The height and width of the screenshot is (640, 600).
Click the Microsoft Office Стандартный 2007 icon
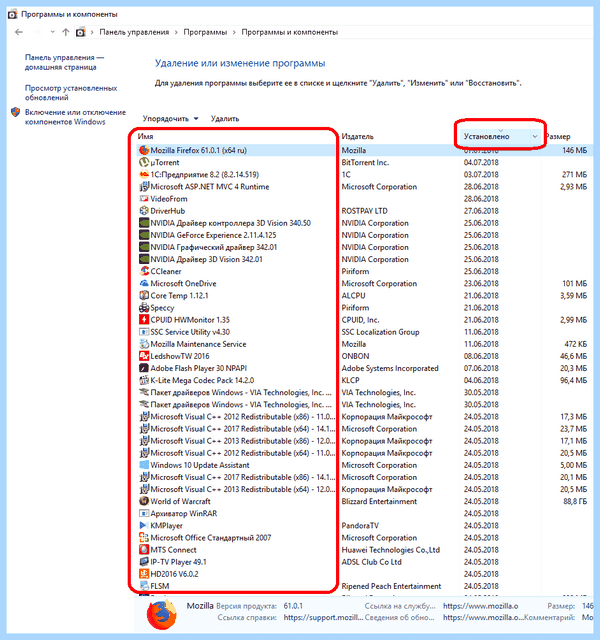pos(144,538)
